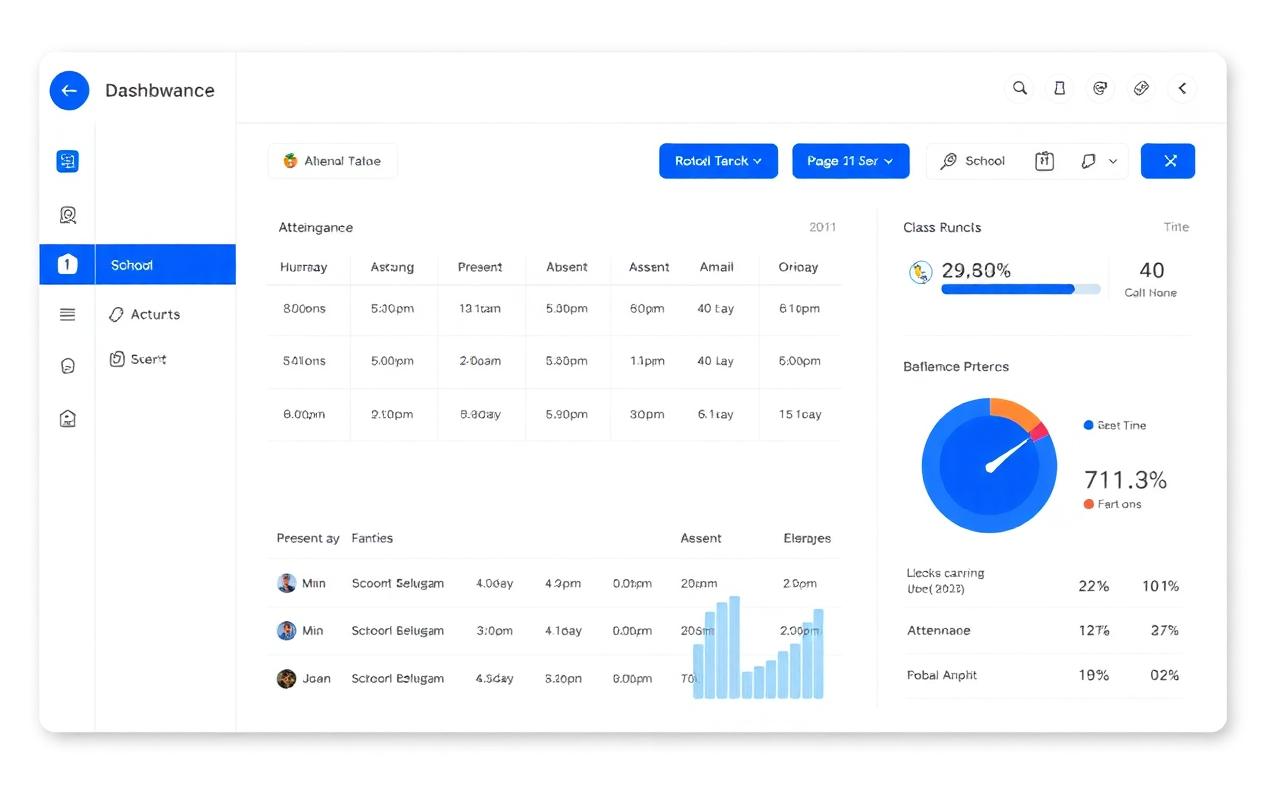The image size is (1280, 800).
Task: Open the Rotocl Tarck dropdown
Action: [718, 160]
